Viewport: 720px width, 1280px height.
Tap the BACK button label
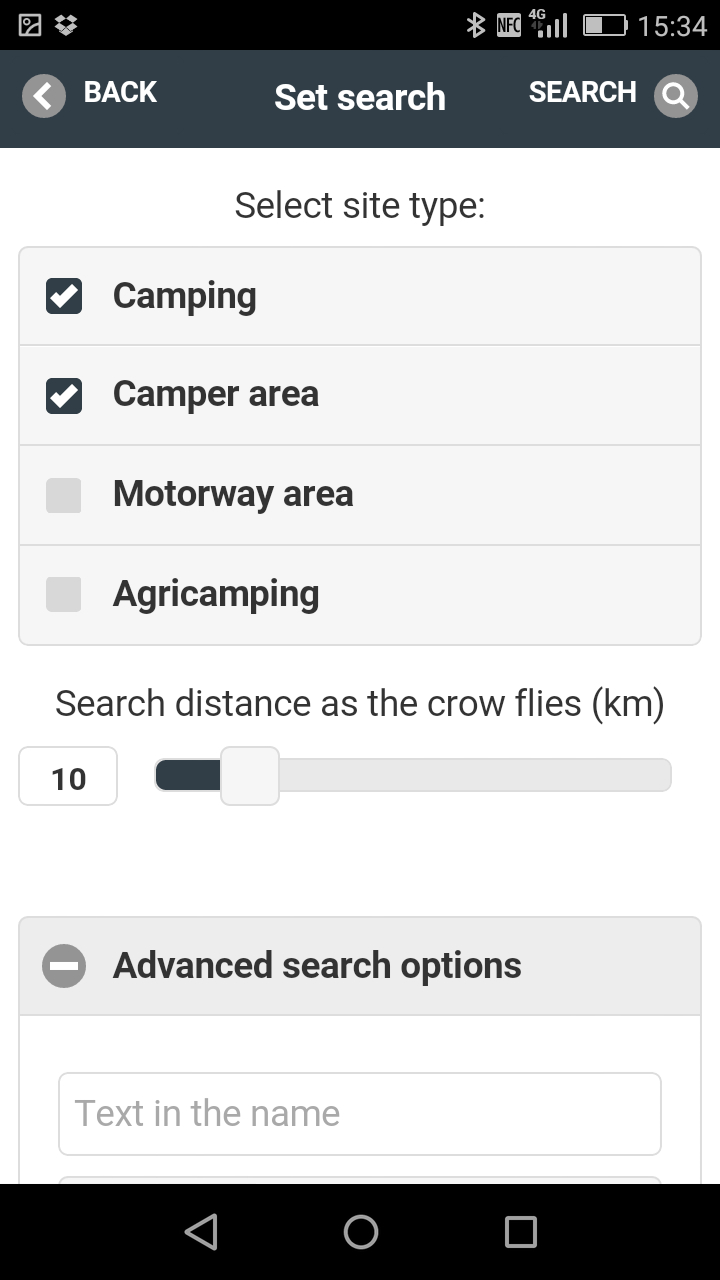tap(120, 92)
